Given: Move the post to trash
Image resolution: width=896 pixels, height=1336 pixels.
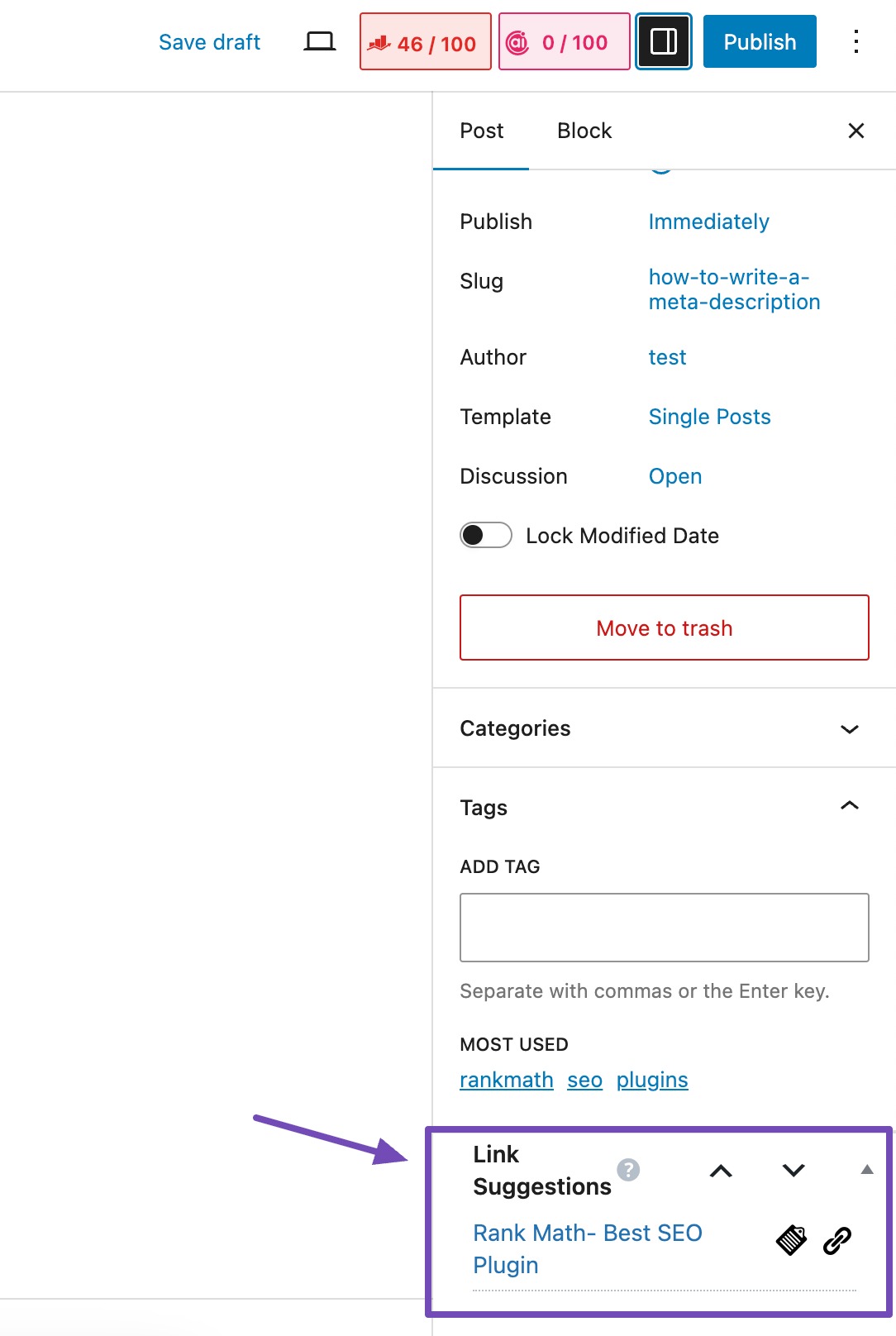Looking at the screenshot, I should click(x=664, y=627).
